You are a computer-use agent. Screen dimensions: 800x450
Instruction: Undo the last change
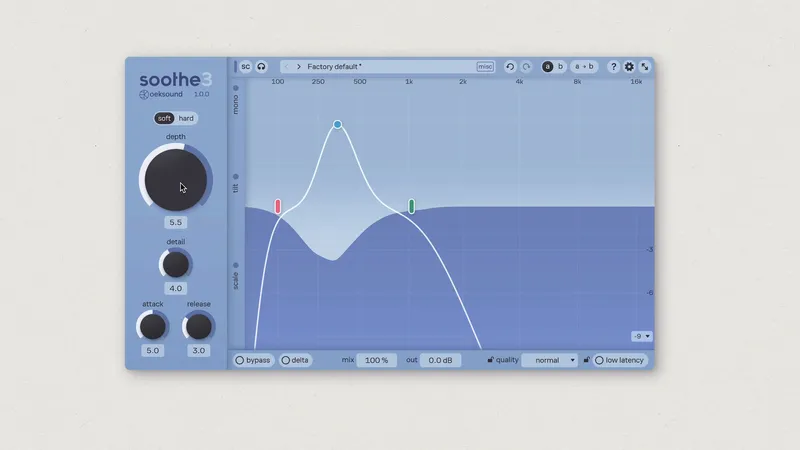point(510,67)
